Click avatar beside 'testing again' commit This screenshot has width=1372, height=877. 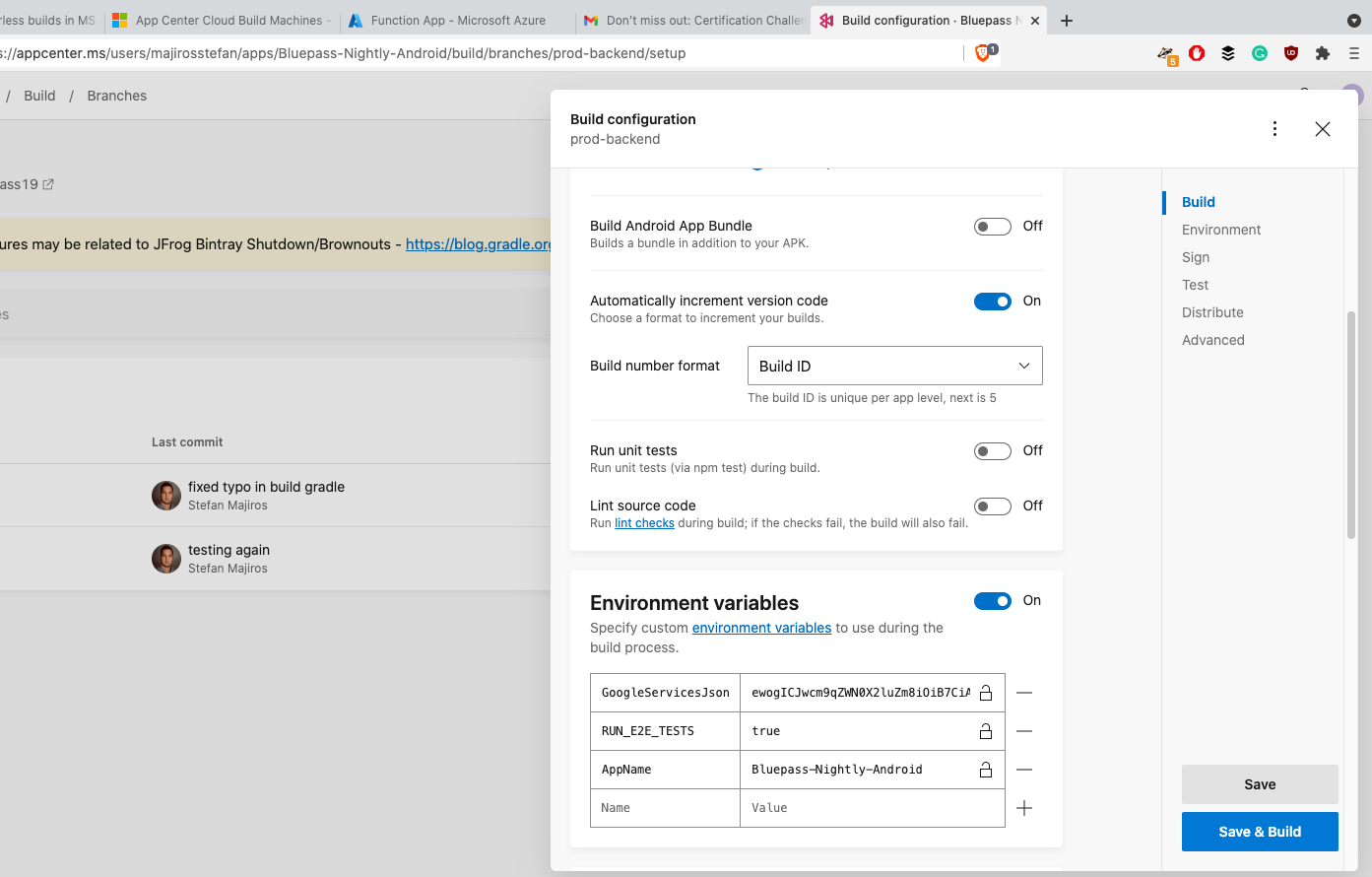166,559
